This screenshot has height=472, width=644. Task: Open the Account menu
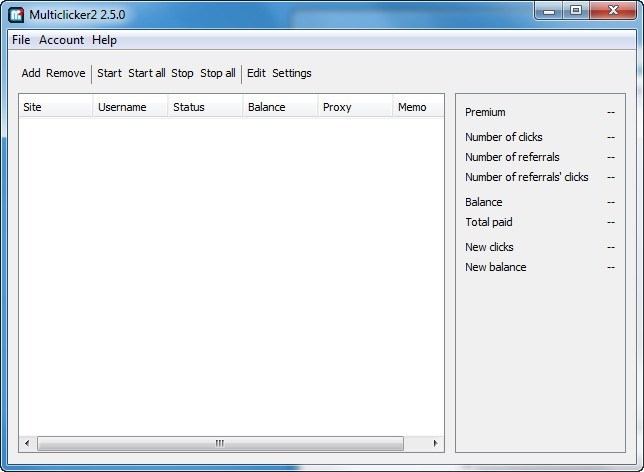point(62,40)
